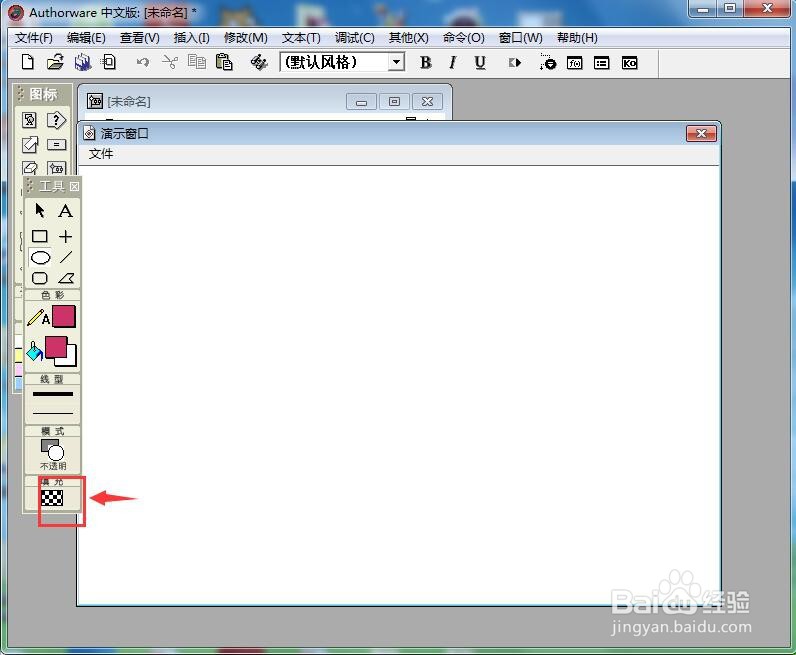The image size is (796, 655).
Task: Open the 帮助(H) menu
Action: pos(577,38)
